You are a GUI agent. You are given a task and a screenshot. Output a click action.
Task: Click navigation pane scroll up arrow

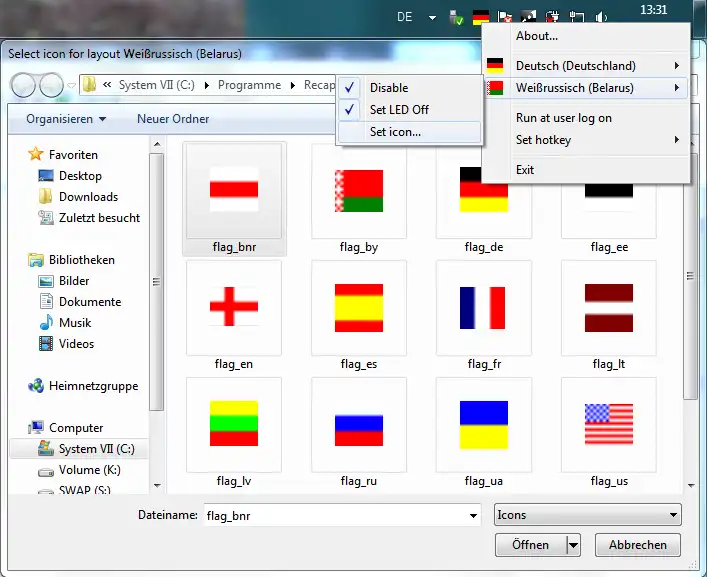[157, 144]
